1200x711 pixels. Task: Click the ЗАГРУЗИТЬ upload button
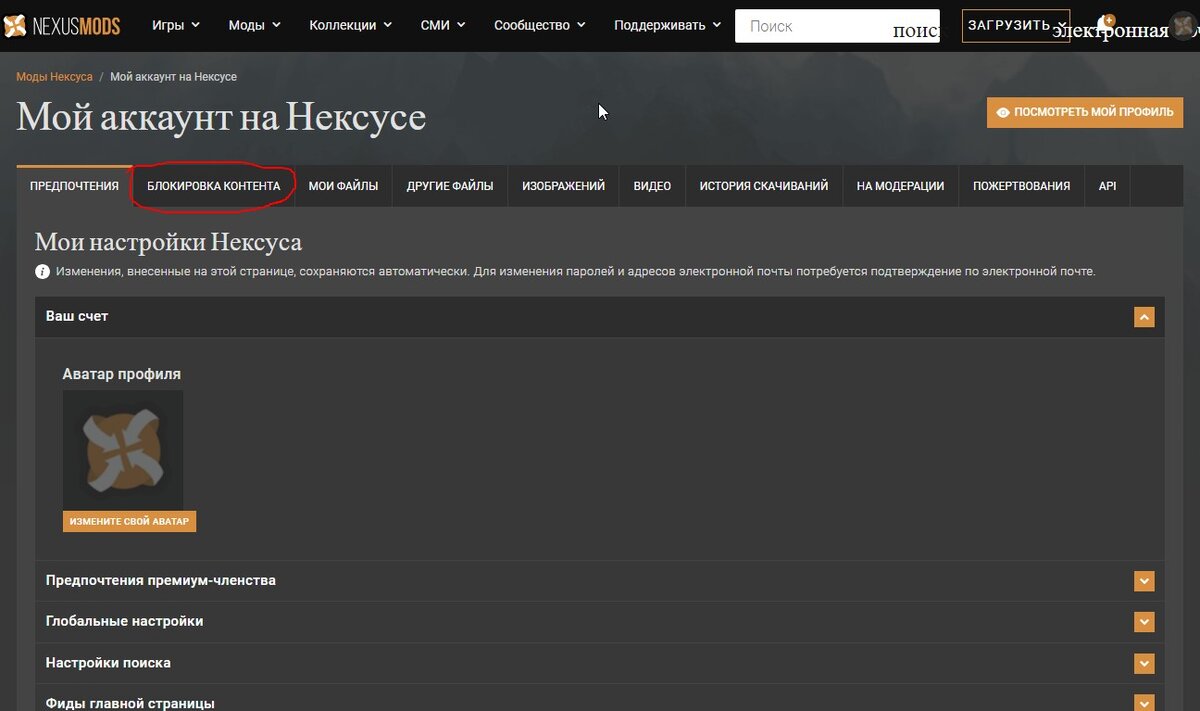1016,26
